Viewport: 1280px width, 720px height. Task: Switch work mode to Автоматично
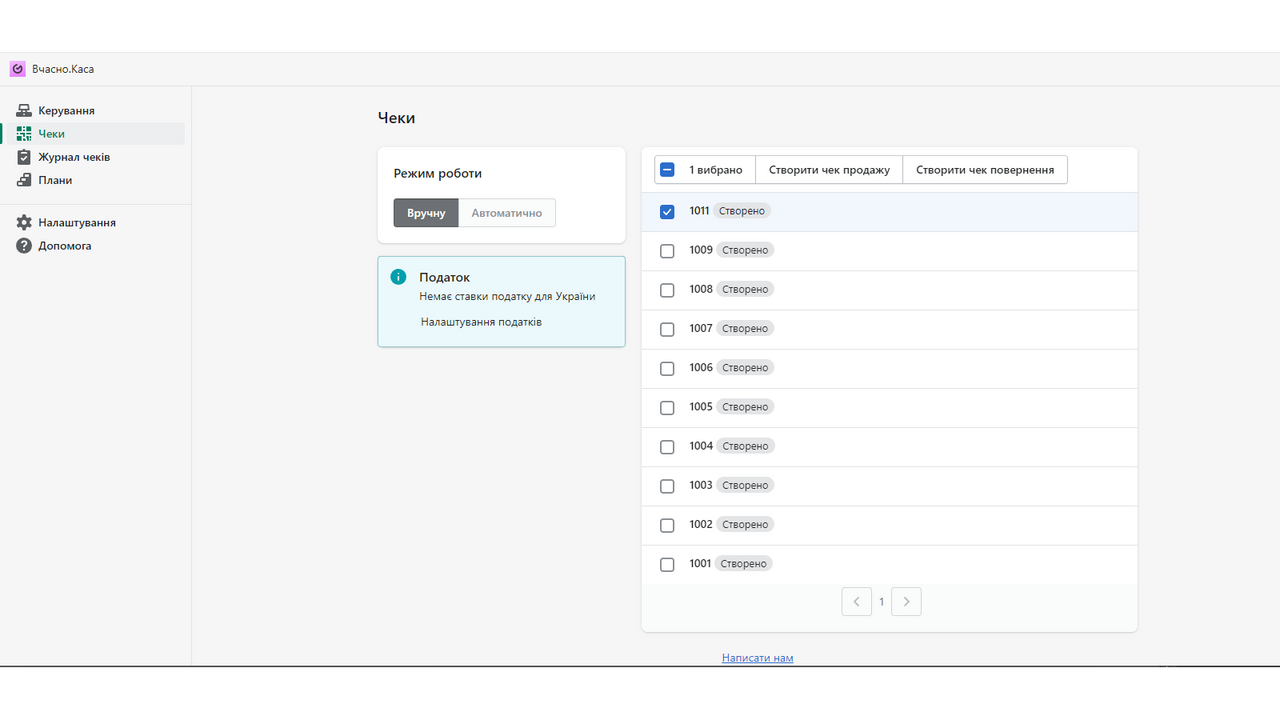point(507,213)
